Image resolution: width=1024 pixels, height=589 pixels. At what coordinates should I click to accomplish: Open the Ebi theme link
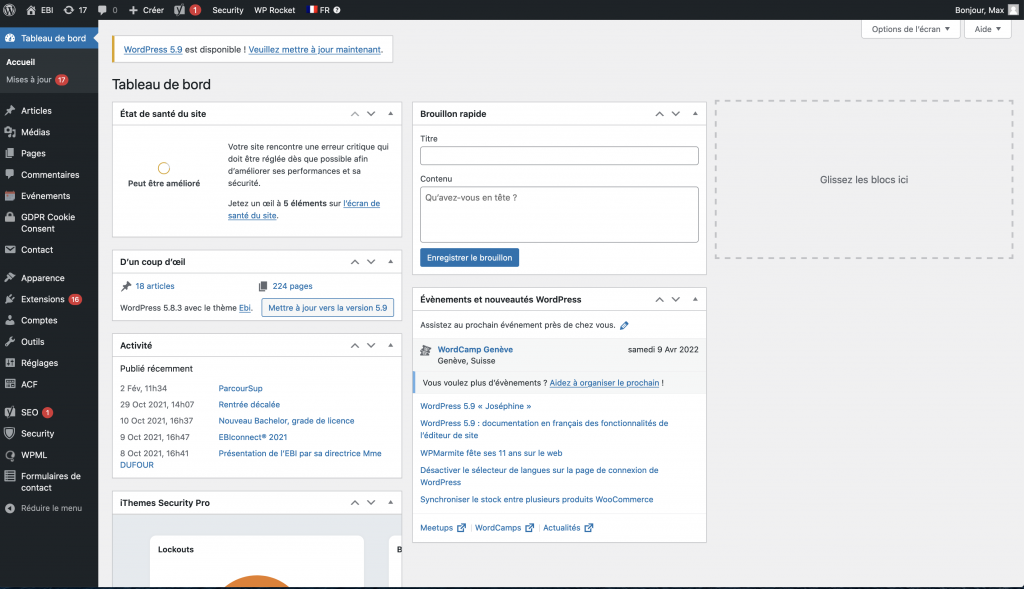pyautogui.click(x=245, y=308)
